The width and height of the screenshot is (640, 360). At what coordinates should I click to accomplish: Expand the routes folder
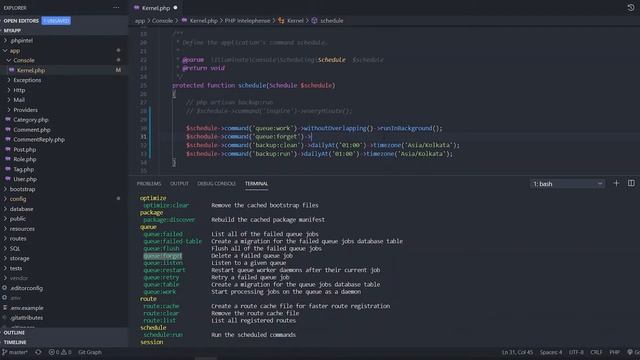(5, 238)
